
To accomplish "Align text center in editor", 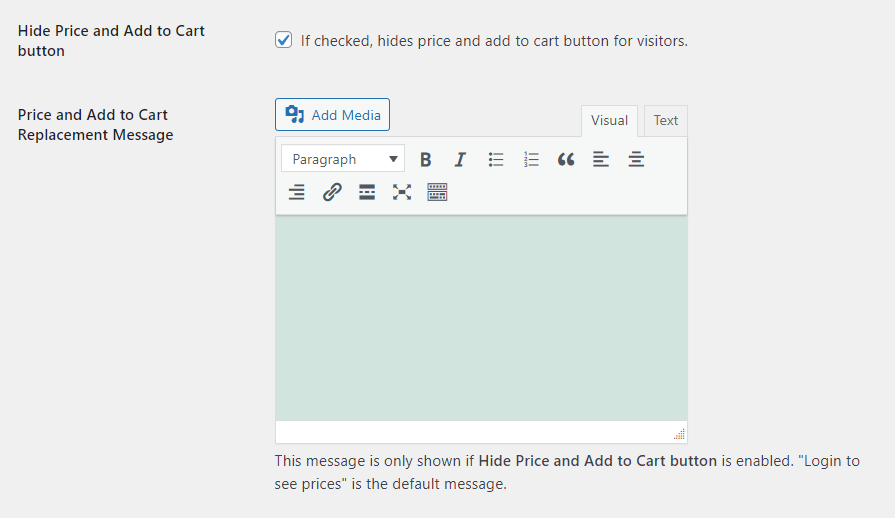I will click(636, 159).
